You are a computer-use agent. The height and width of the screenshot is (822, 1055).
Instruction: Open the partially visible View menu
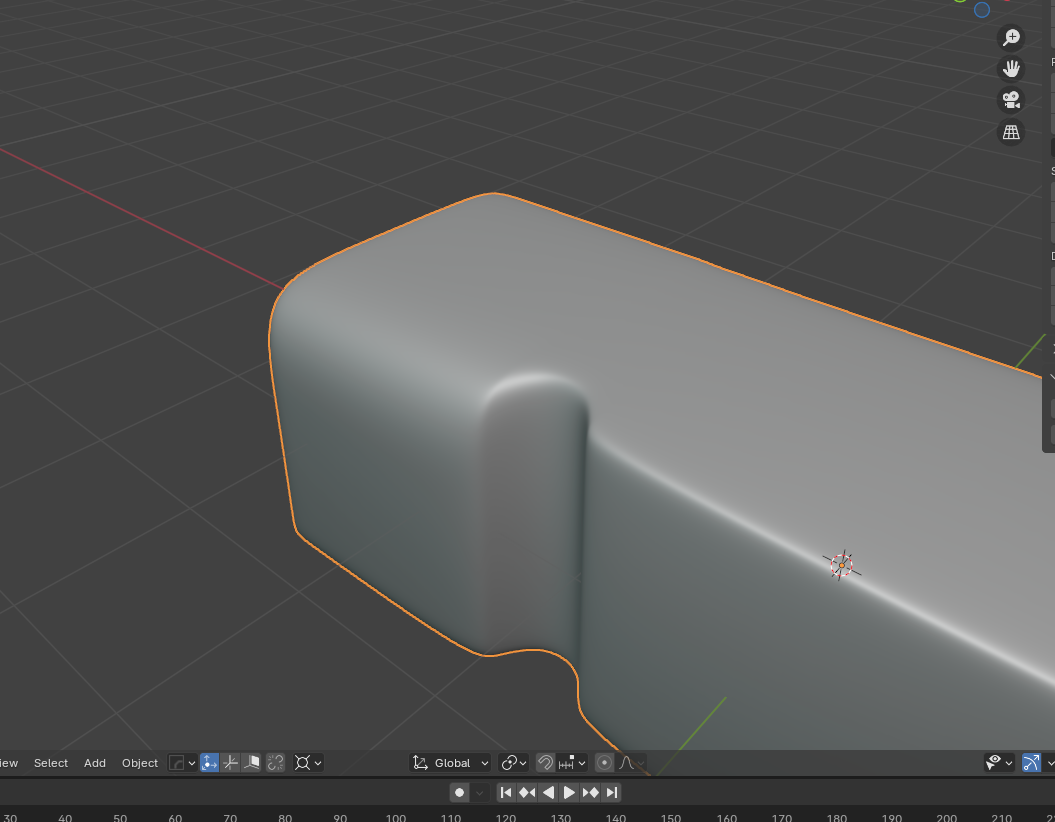pos(9,763)
